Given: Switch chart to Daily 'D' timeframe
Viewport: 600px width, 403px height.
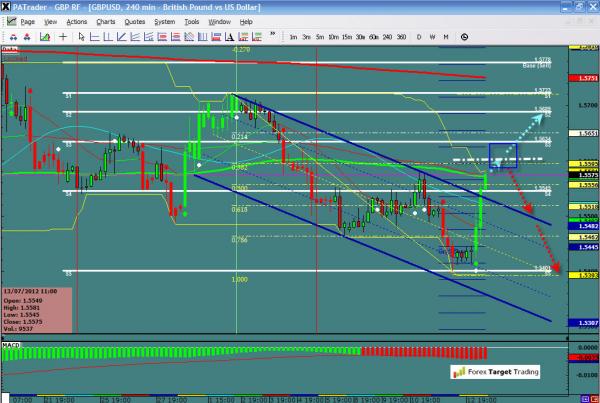Looking at the screenshot, I should pos(417,36).
